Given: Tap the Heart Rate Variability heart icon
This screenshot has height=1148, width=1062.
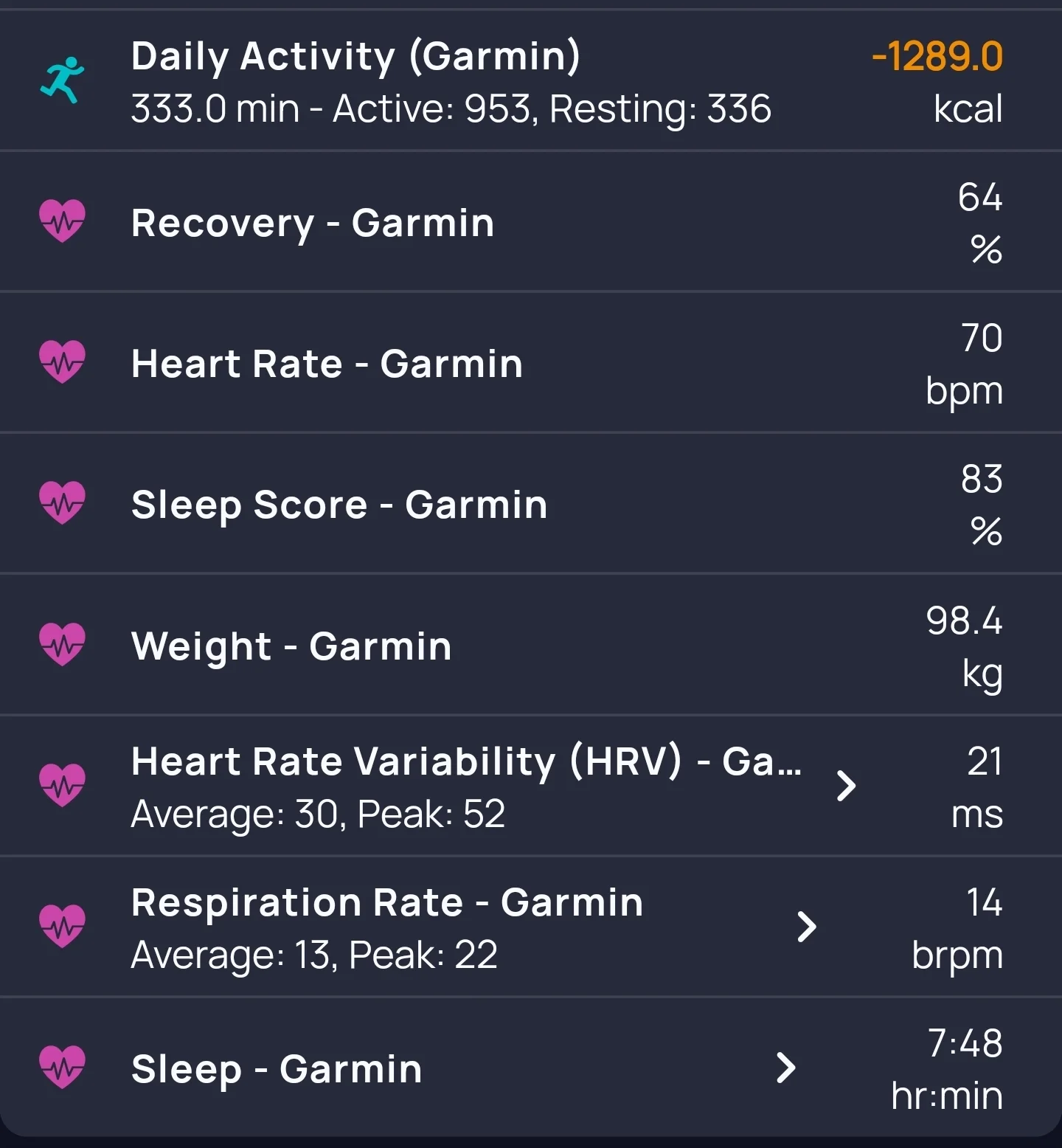Looking at the screenshot, I should [62, 785].
